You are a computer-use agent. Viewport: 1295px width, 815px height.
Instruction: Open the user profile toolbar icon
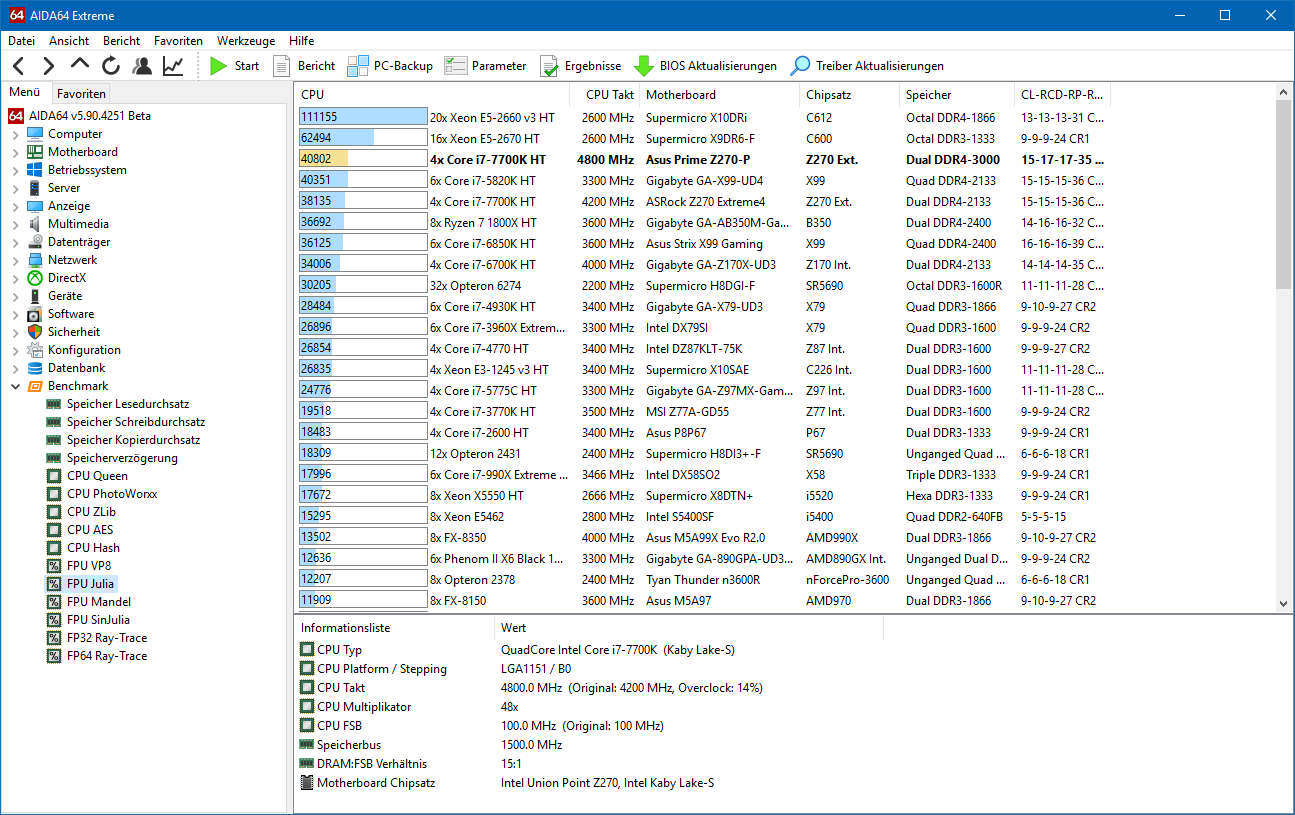[142, 66]
